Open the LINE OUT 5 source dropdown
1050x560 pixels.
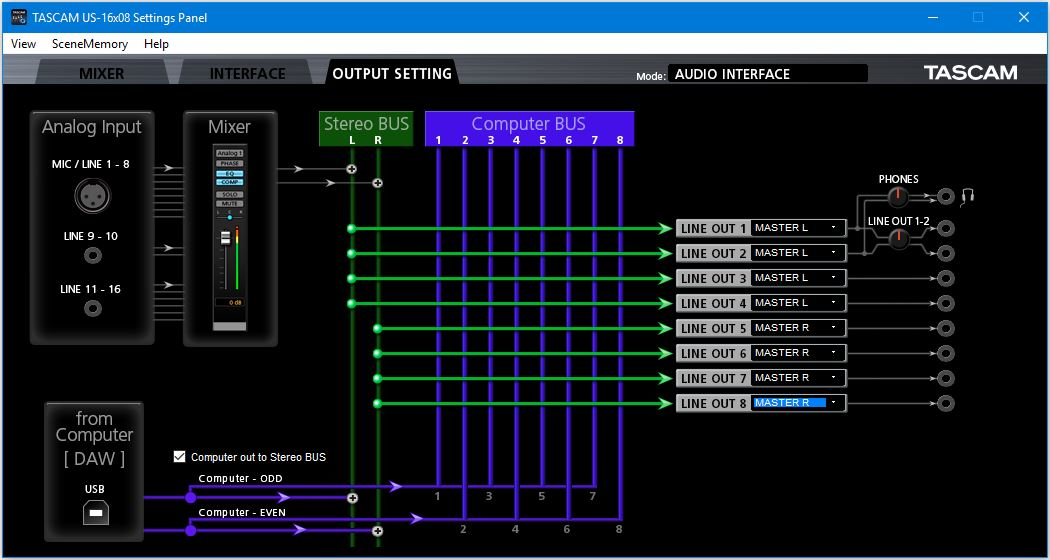tap(798, 328)
